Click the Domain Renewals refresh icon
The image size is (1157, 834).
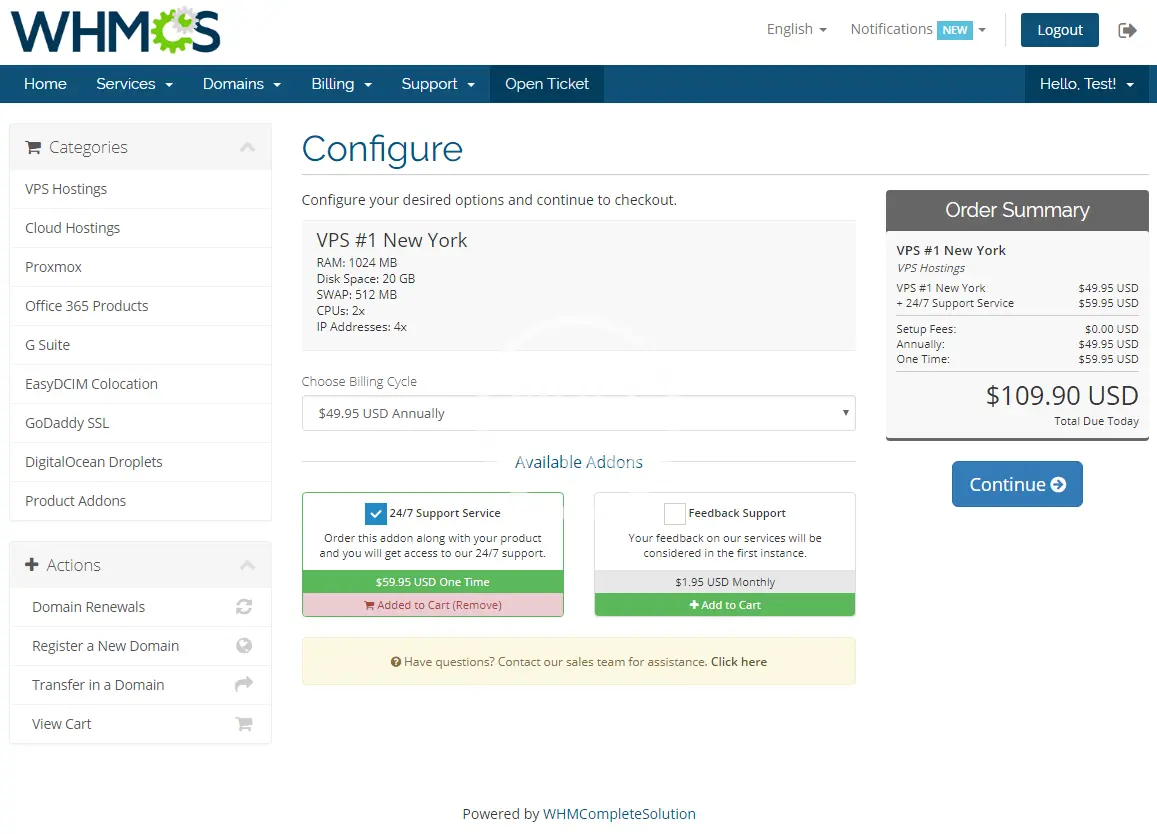tap(244, 607)
